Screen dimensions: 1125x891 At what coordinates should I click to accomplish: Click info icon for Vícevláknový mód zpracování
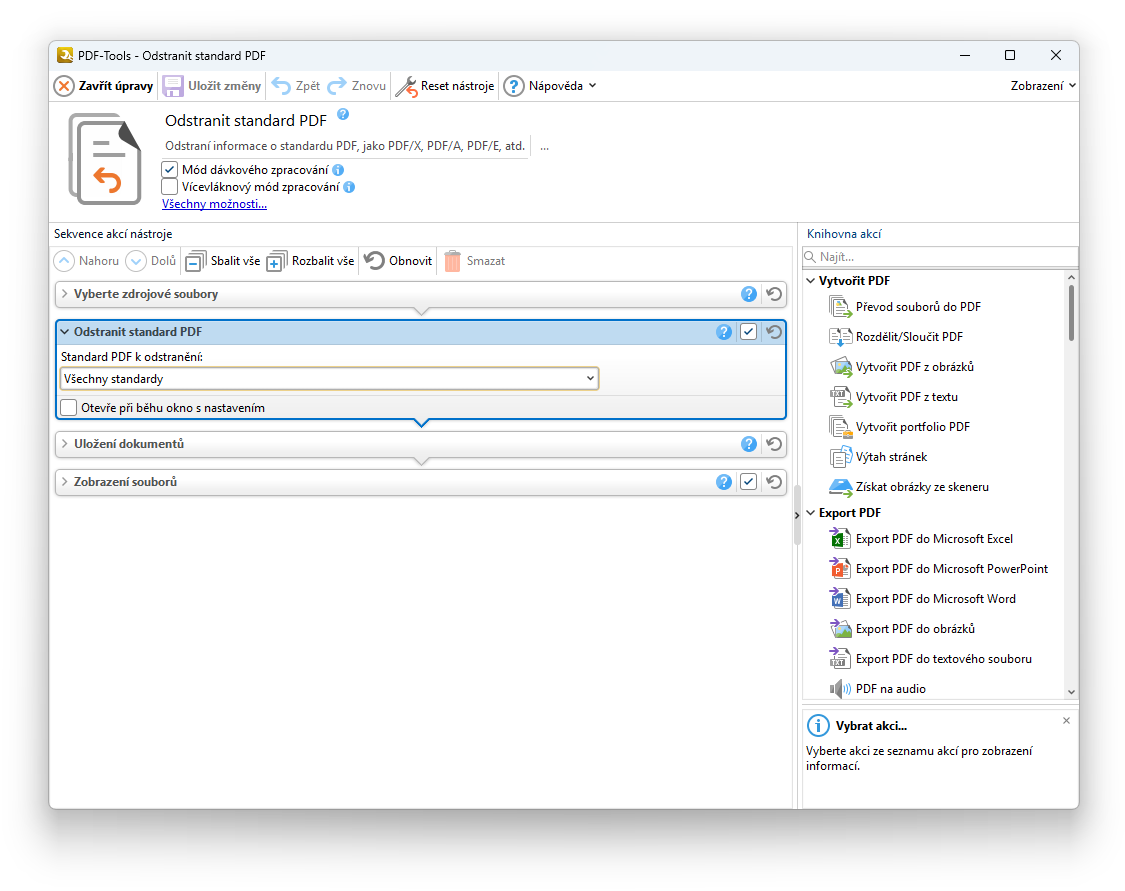(349, 187)
